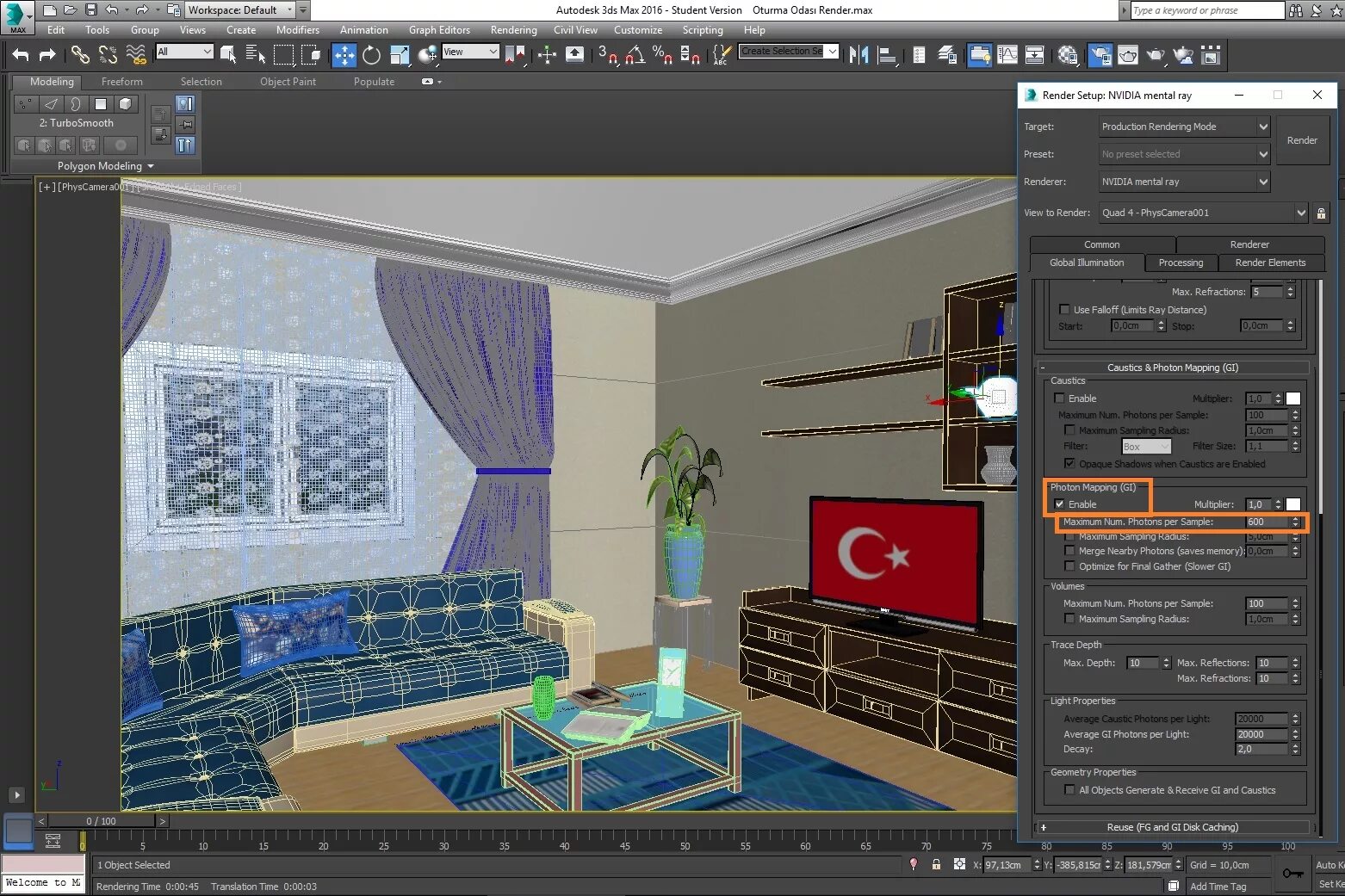The image size is (1345, 896).
Task: Open the Curve Editor icon
Action: 1007,55
